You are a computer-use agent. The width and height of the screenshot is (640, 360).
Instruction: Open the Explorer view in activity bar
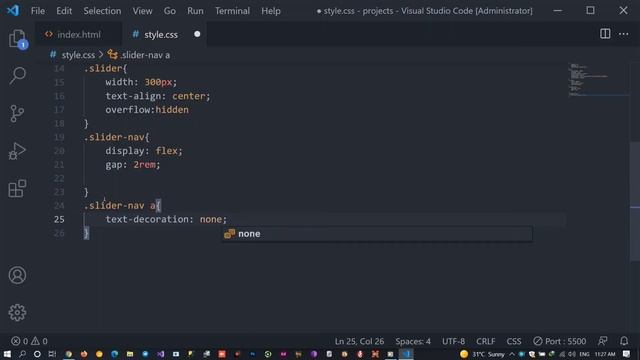point(17,39)
